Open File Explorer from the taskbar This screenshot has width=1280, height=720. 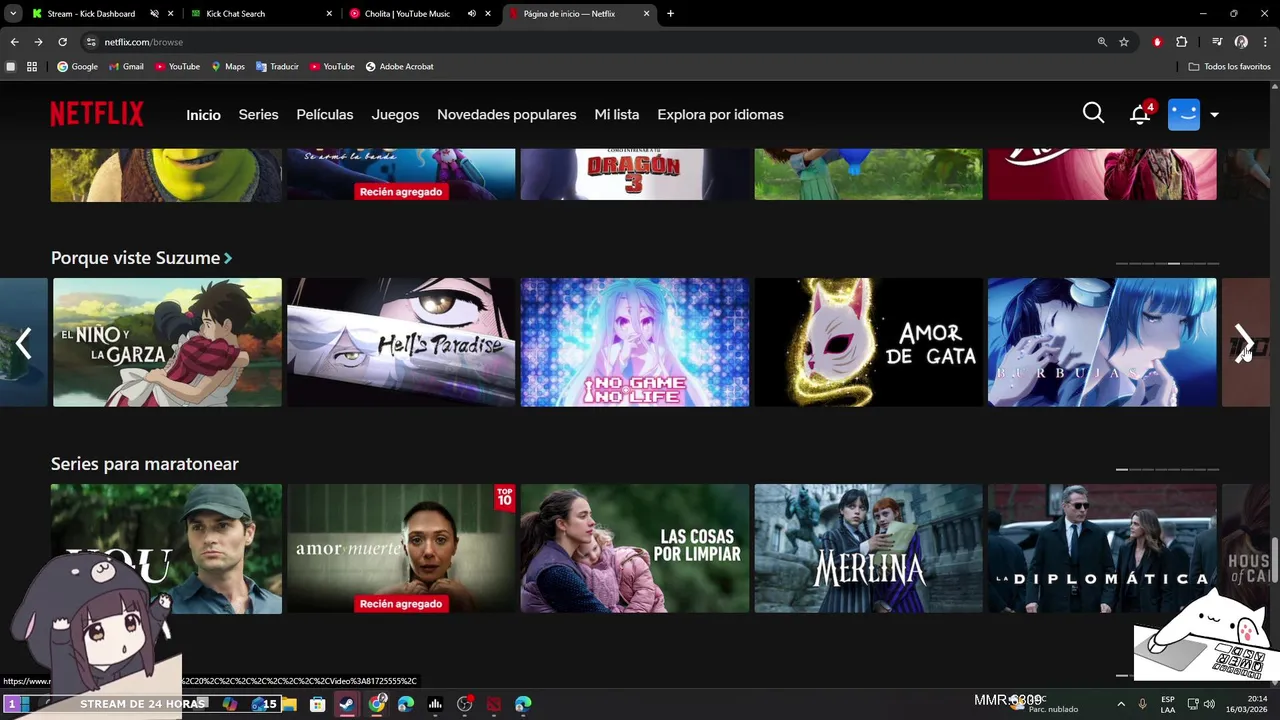289,704
